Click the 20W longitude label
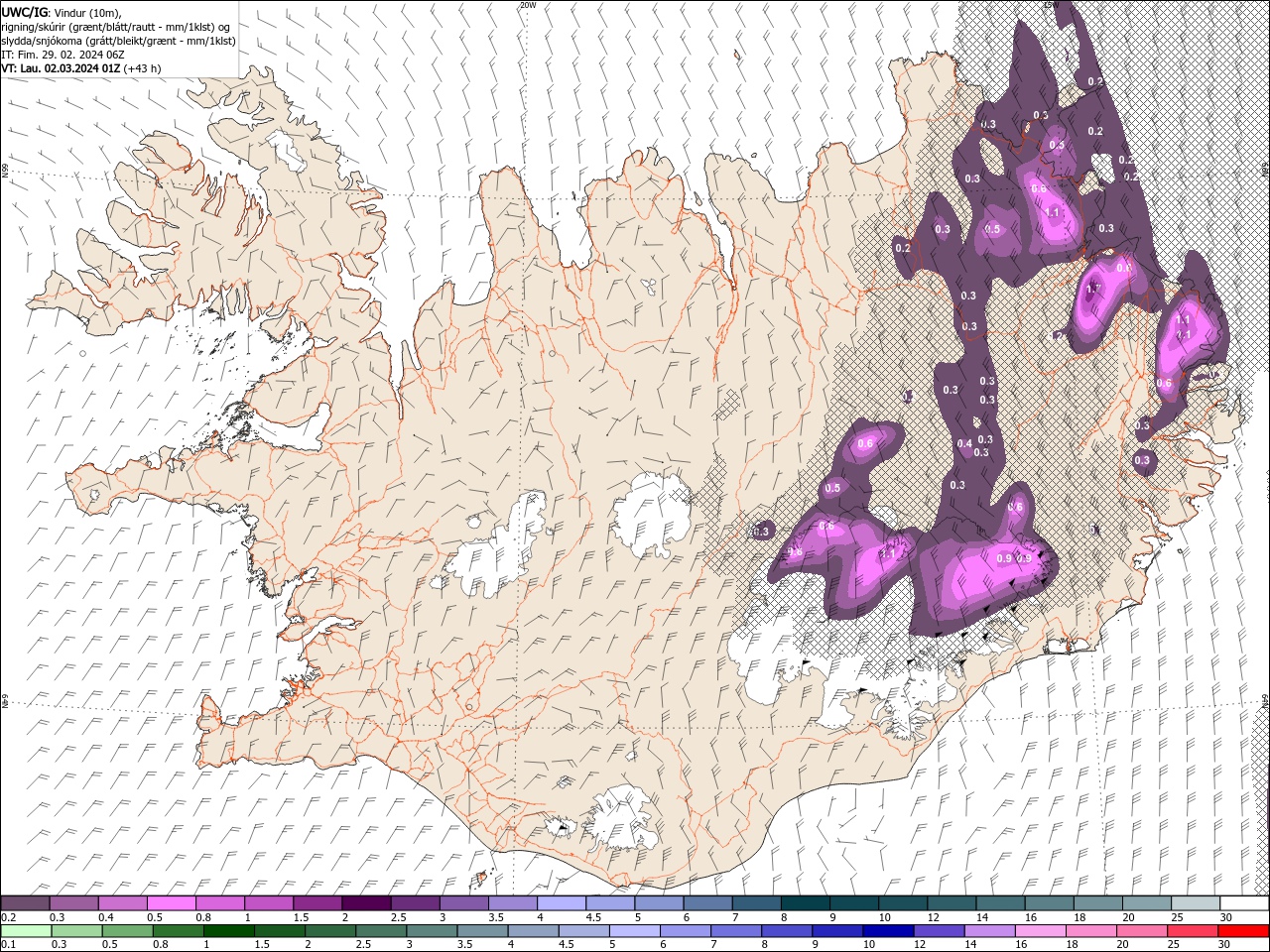1270x952 pixels. 528,4
